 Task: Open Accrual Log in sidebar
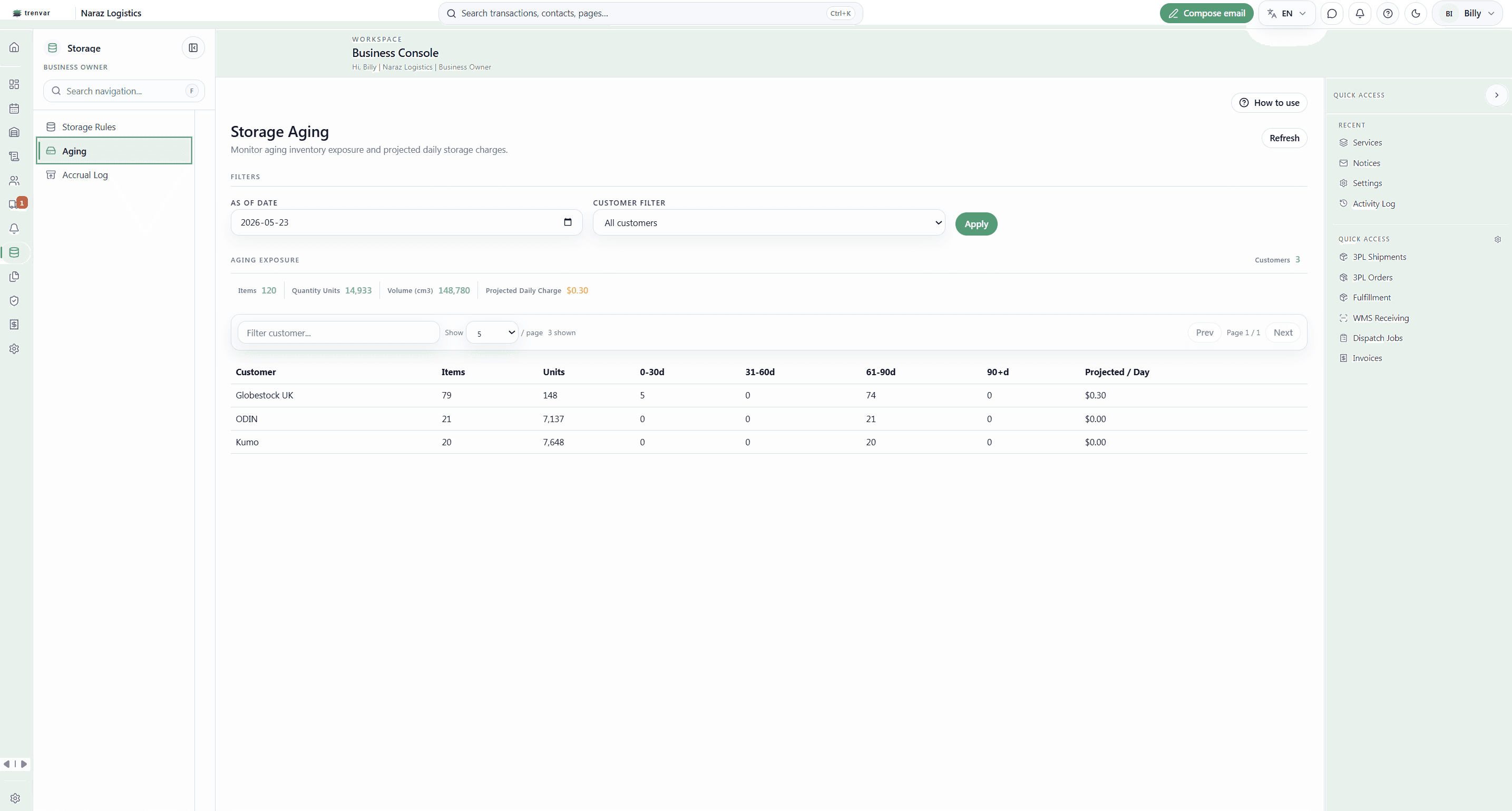114,175
